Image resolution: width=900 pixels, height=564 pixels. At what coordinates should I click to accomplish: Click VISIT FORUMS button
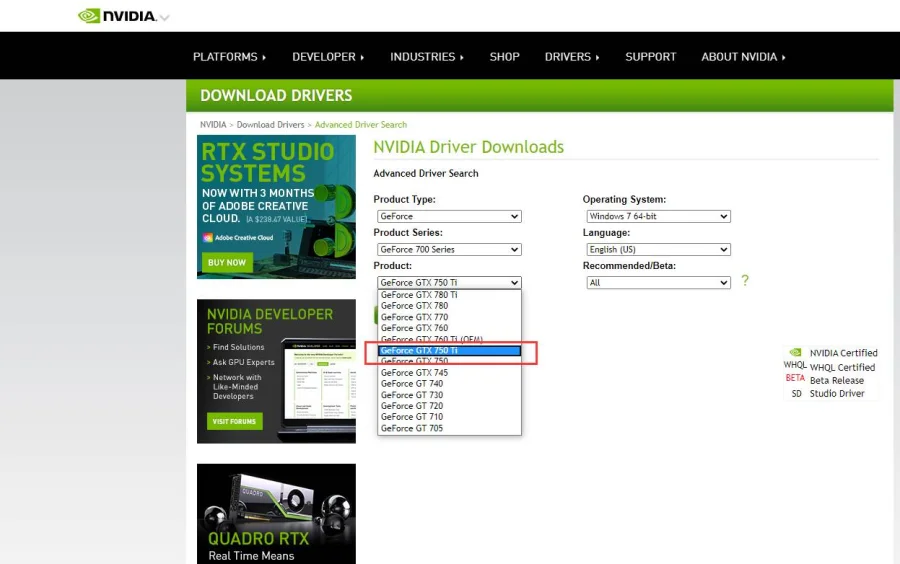tap(234, 422)
